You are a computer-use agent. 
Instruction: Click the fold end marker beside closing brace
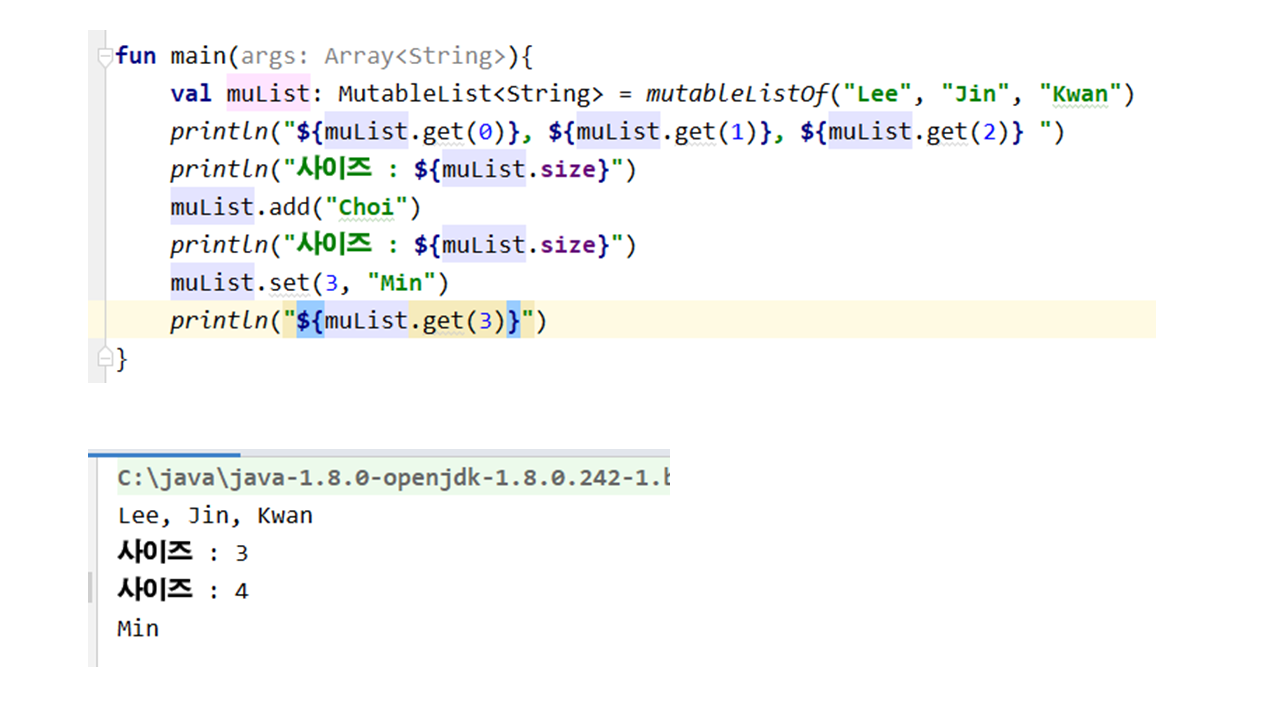[x=105, y=357]
